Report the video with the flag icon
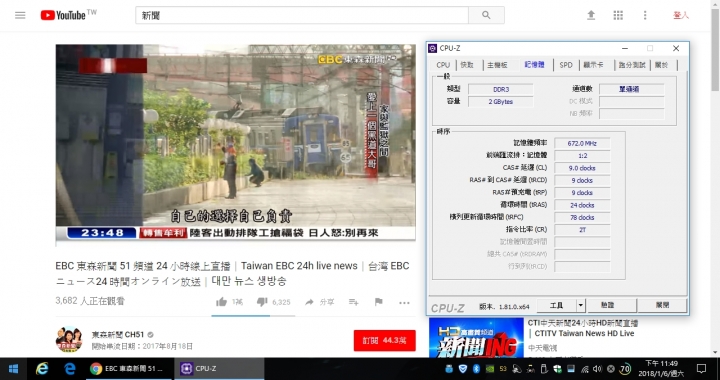The height and width of the screenshot is (380, 720). (x=379, y=302)
